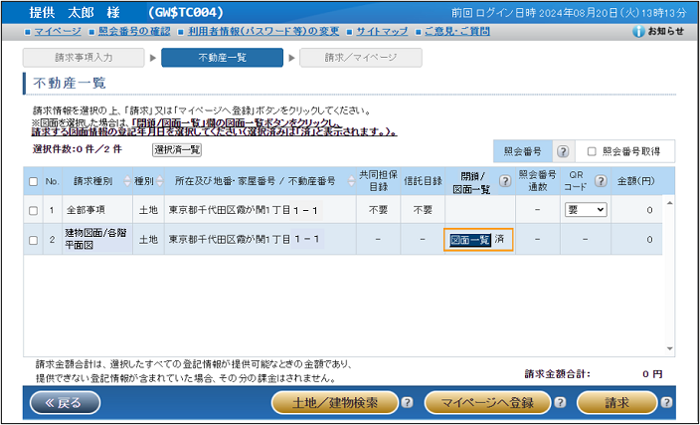Open 利用者情報(パスワード等)の変更 link
This screenshot has width=700, height=425.
coord(263,31)
